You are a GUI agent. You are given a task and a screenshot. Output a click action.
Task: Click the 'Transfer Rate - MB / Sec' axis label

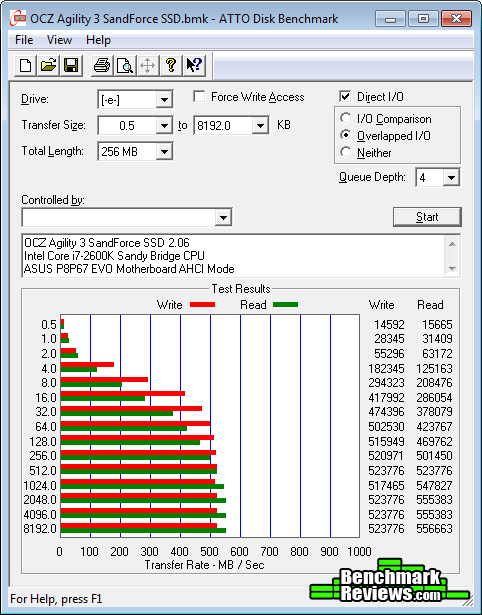(205, 565)
